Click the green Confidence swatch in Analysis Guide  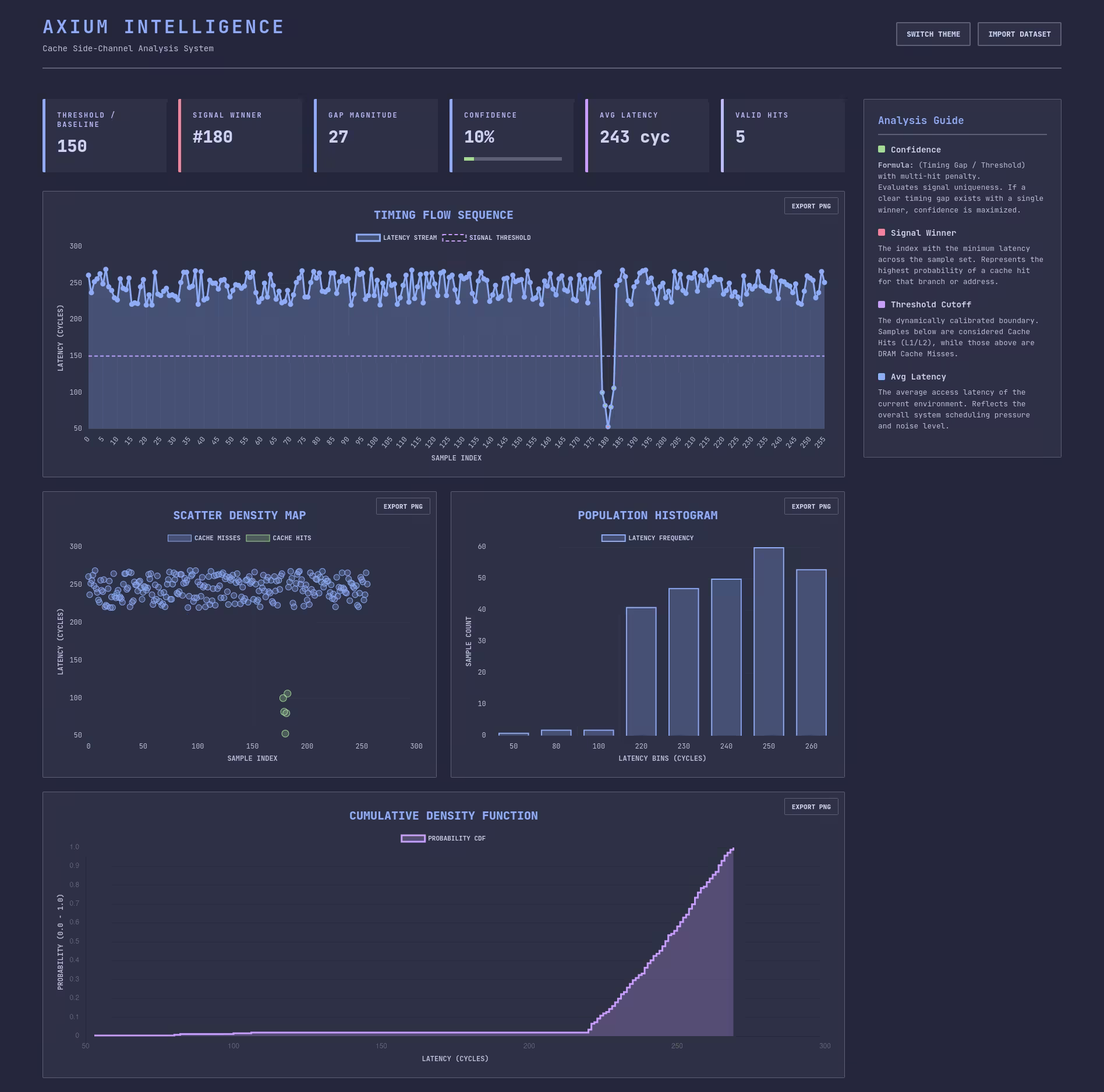click(882, 150)
